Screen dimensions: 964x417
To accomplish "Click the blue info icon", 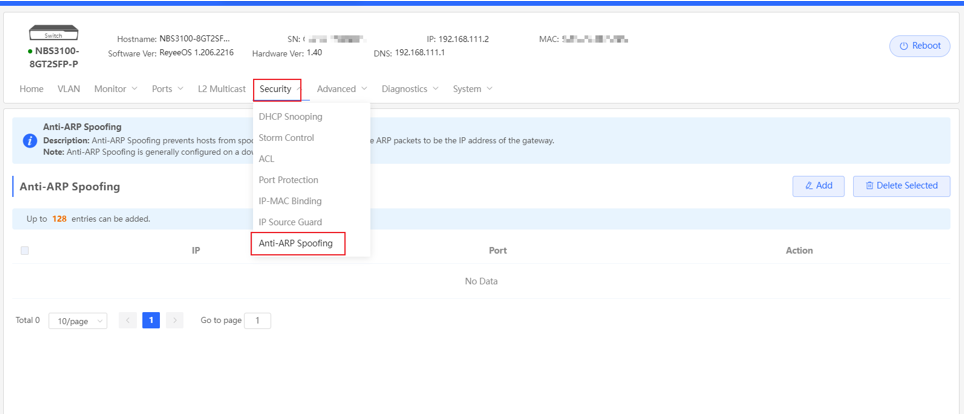I will click(x=30, y=140).
